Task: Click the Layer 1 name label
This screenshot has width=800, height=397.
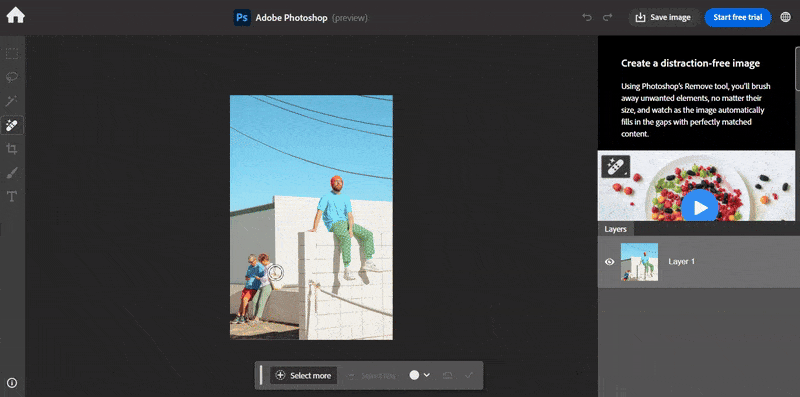Action: 682,262
